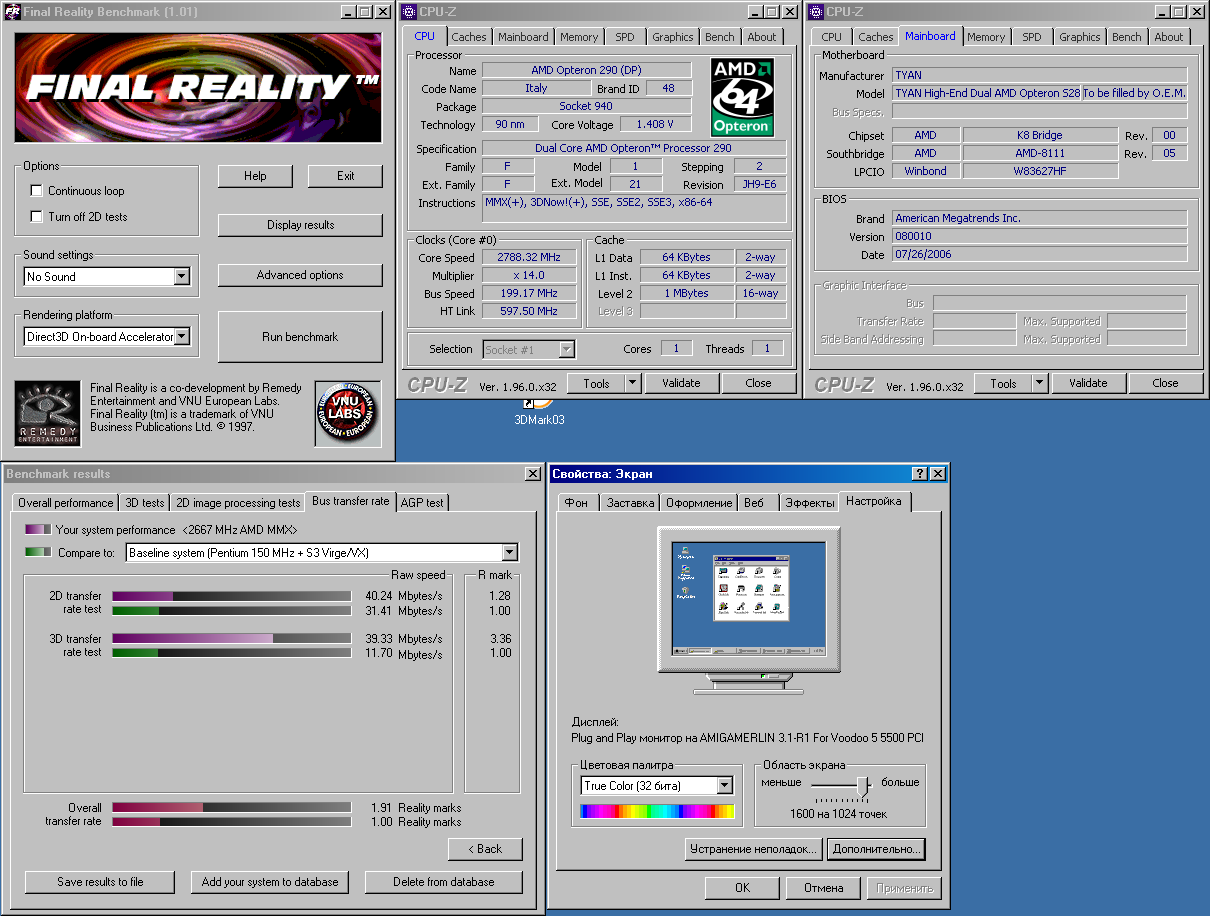
Task: Click the title bar icon of the CPU-Z window showing the CPU tab
Action: (409, 12)
